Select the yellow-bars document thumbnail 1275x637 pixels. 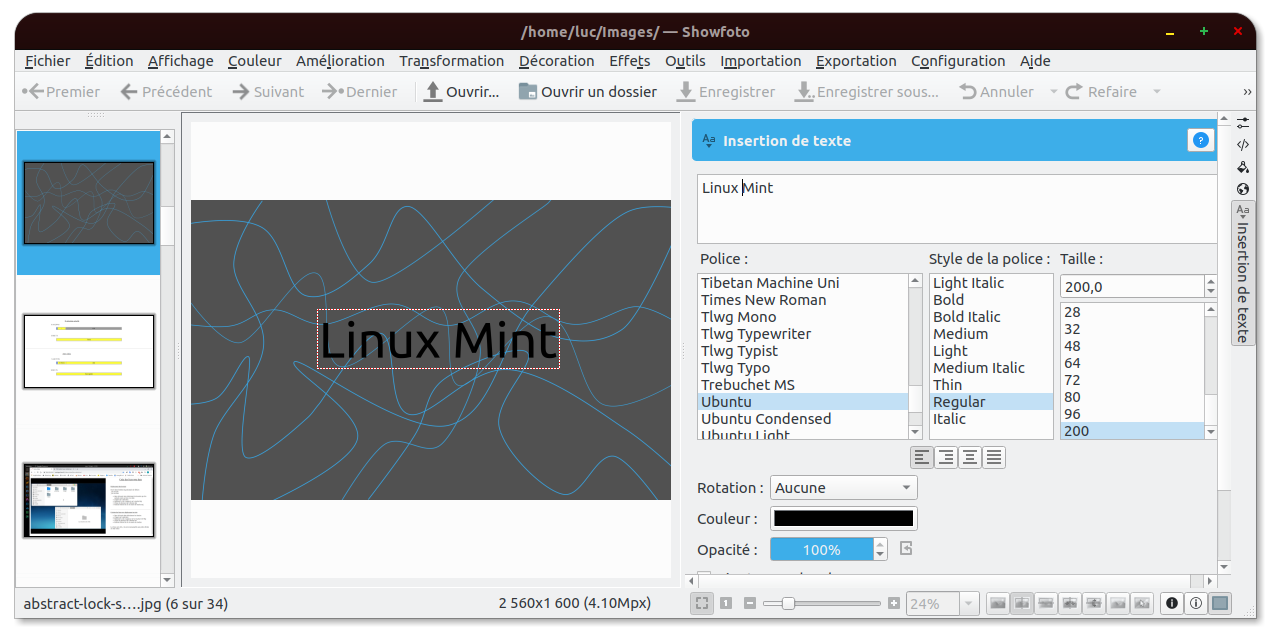point(89,351)
